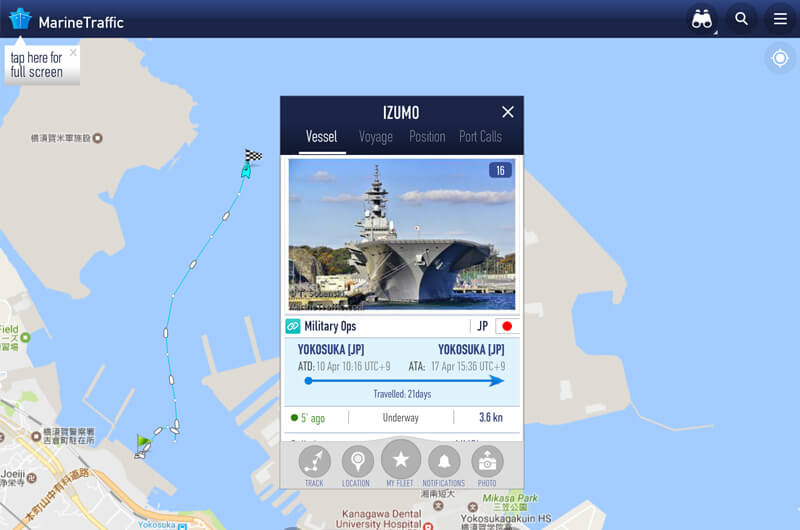Dismiss the full screen tooltip
The width and height of the screenshot is (800, 530).
point(73,53)
